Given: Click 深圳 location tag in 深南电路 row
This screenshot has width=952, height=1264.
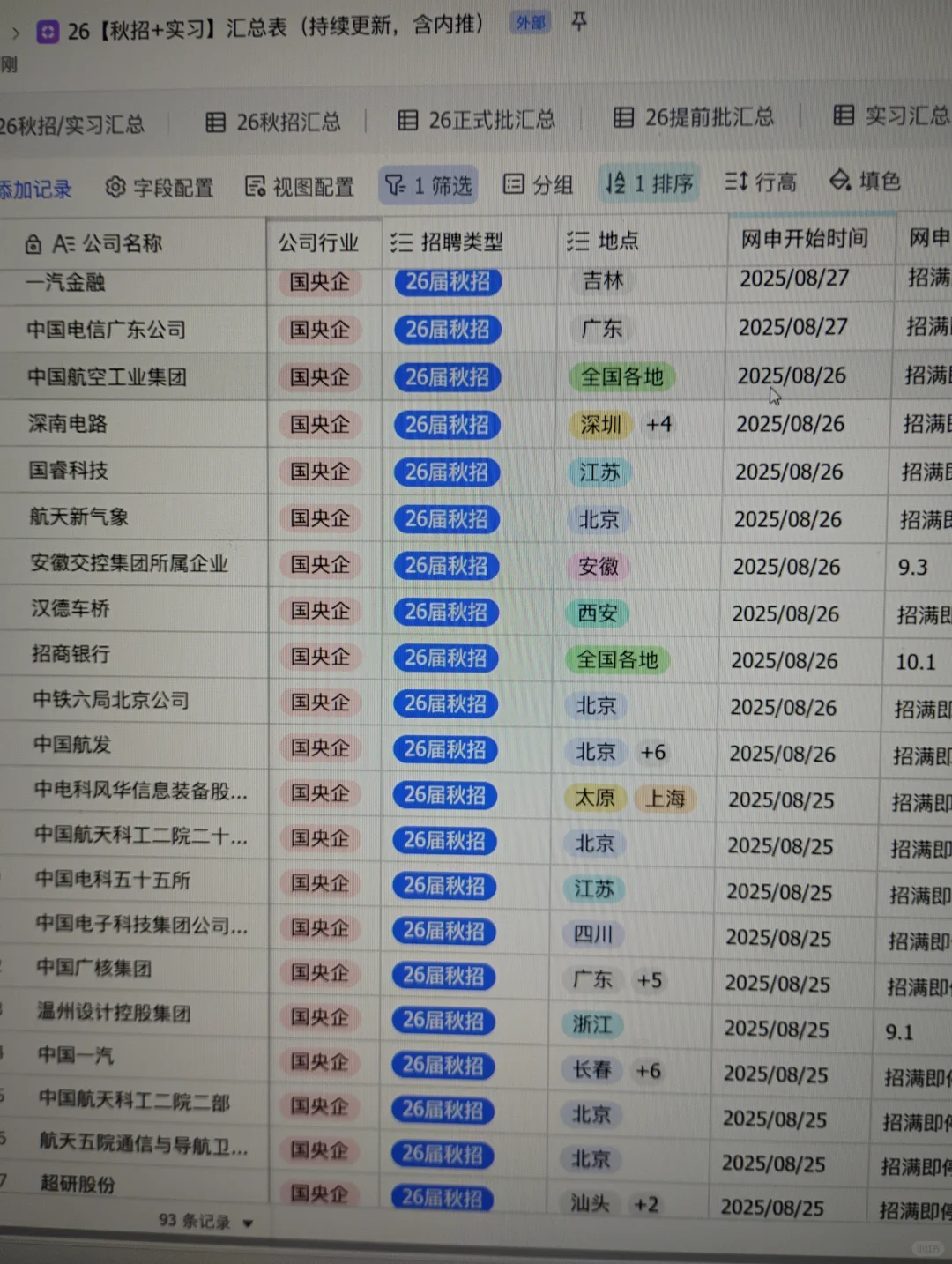Looking at the screenshot, I should (x=601, y=425).
